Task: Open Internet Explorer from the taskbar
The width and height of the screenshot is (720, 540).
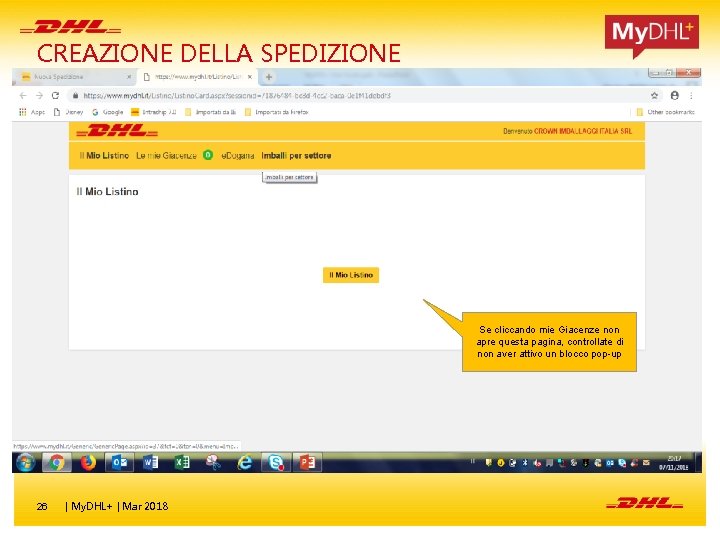Action: click(x=244, y=462)
